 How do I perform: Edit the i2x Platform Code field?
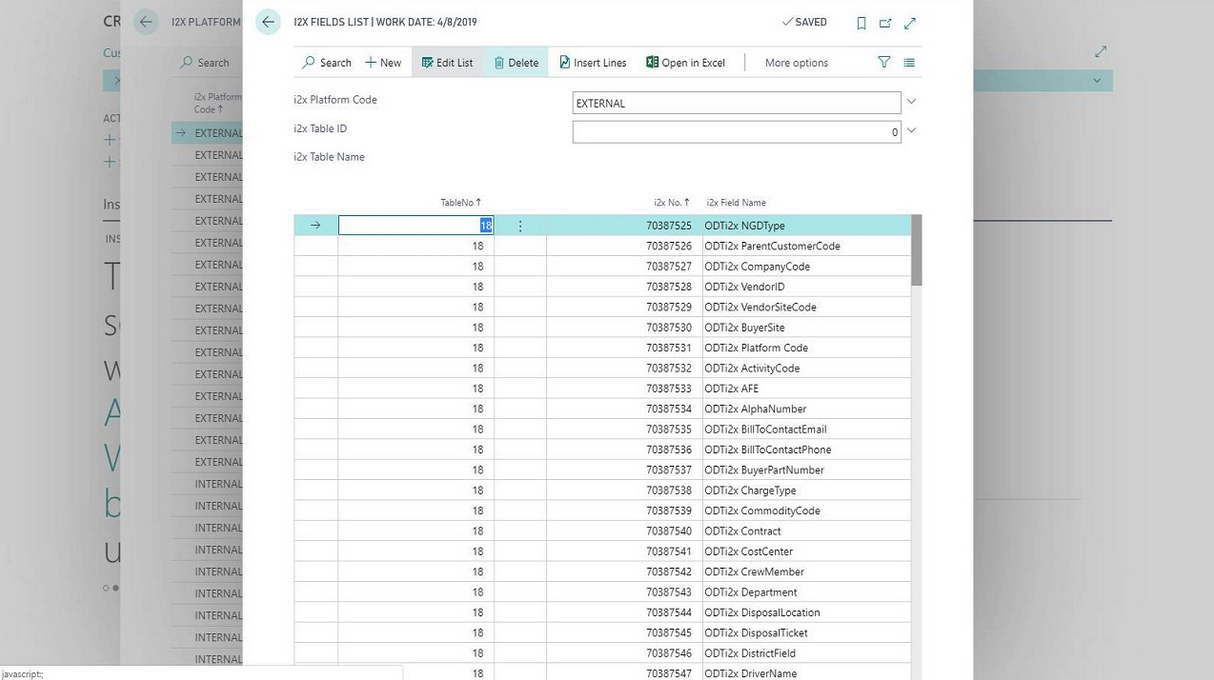(x=737, y=103)
